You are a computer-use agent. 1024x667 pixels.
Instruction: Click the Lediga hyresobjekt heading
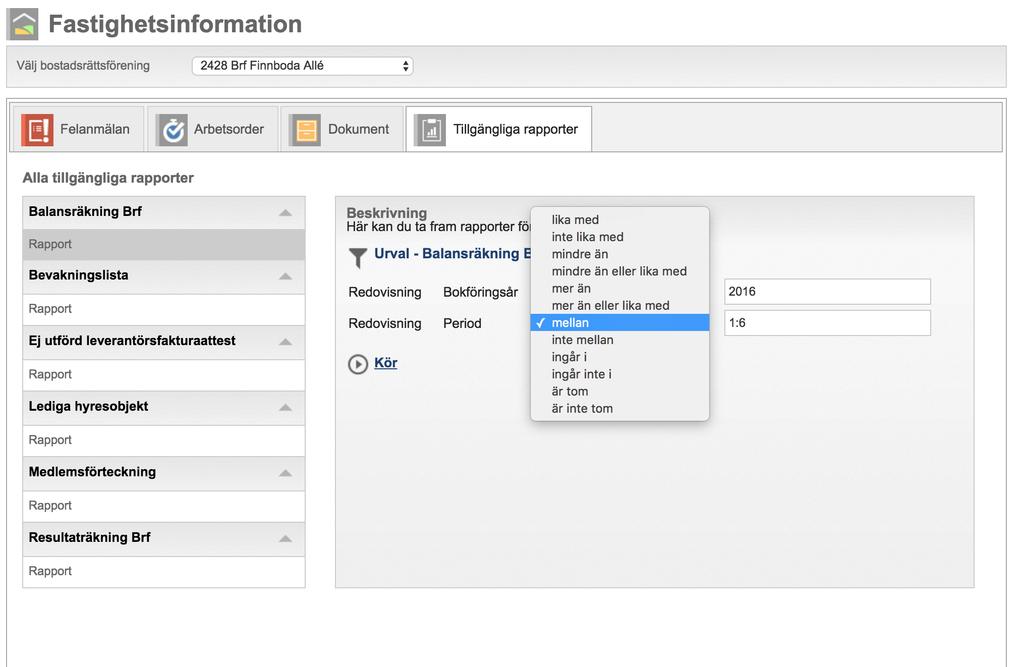coord(88,406)
